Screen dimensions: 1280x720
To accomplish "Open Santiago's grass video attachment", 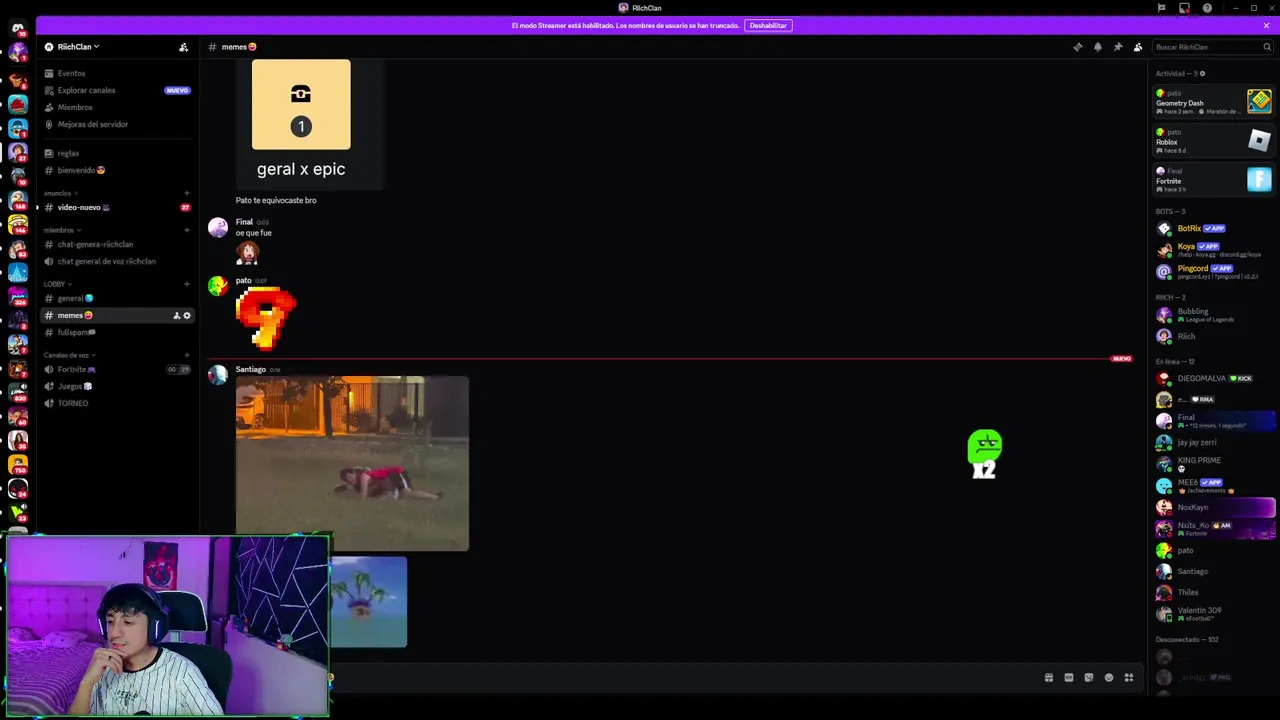I will [352, 463].
